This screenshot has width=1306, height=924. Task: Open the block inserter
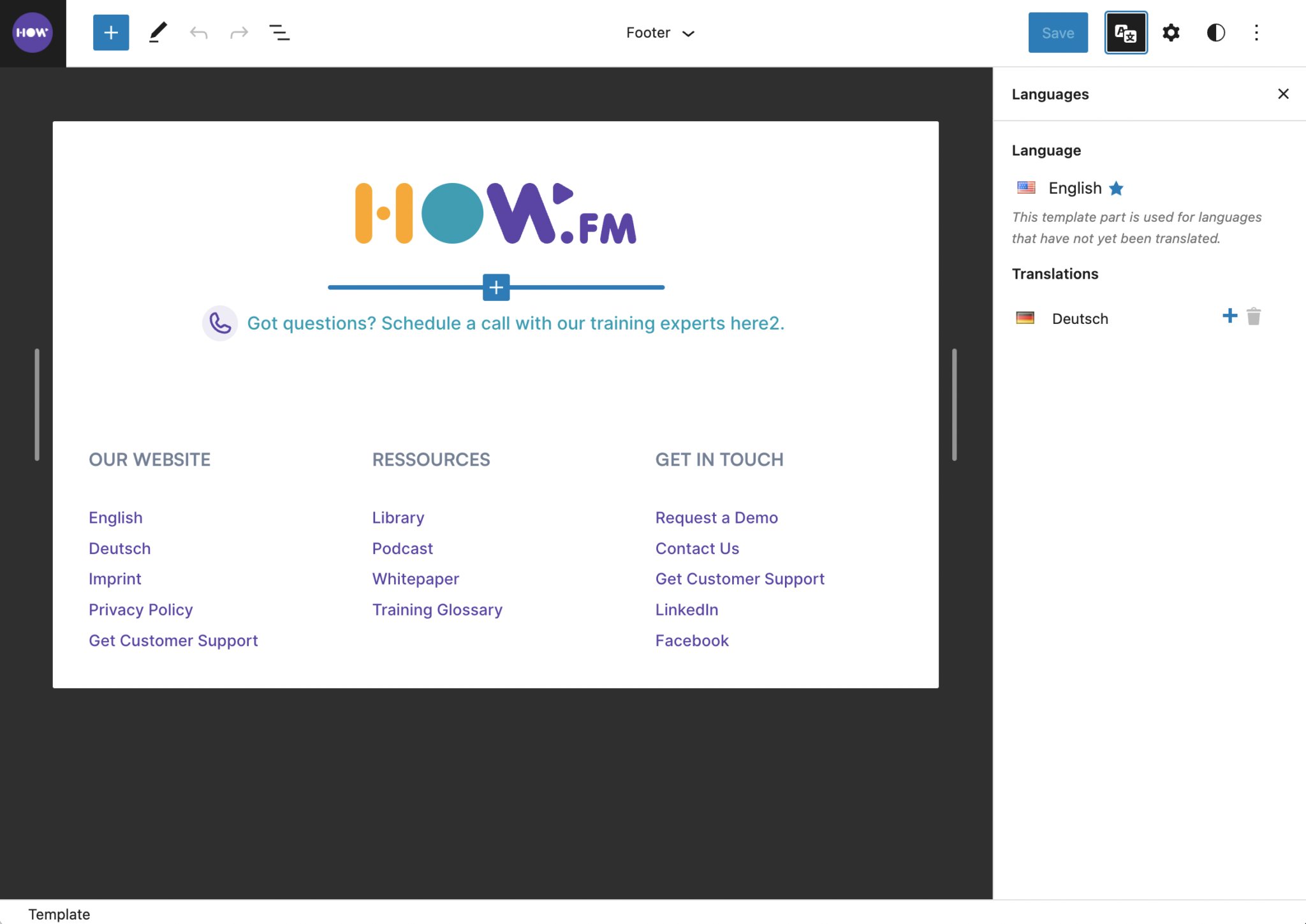[110, 32]
